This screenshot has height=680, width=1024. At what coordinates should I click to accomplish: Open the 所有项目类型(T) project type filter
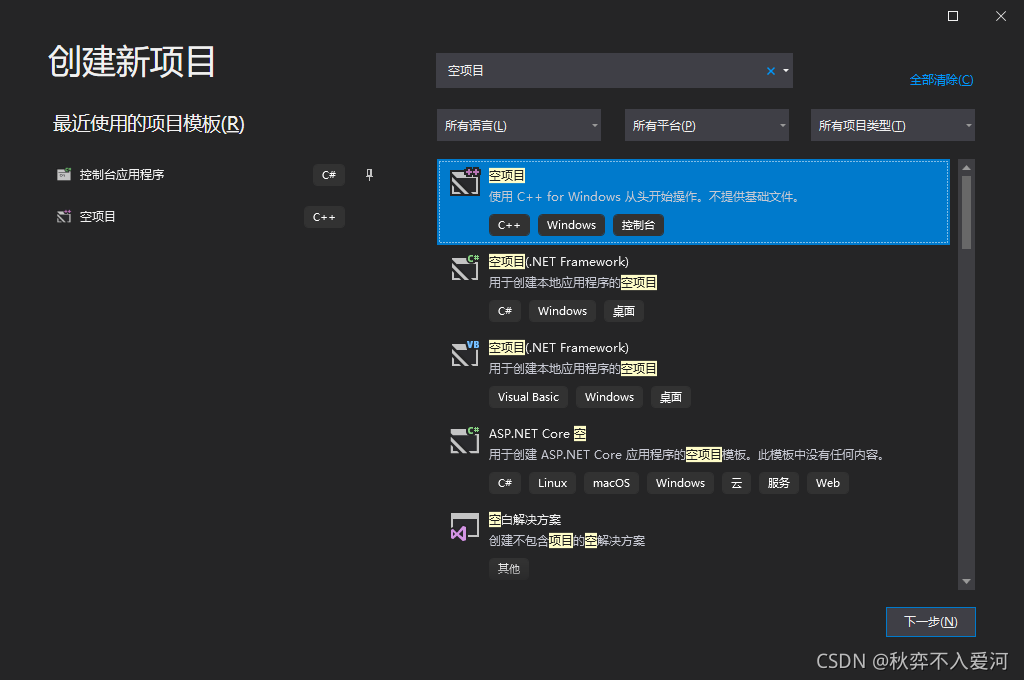coord(893,125)
